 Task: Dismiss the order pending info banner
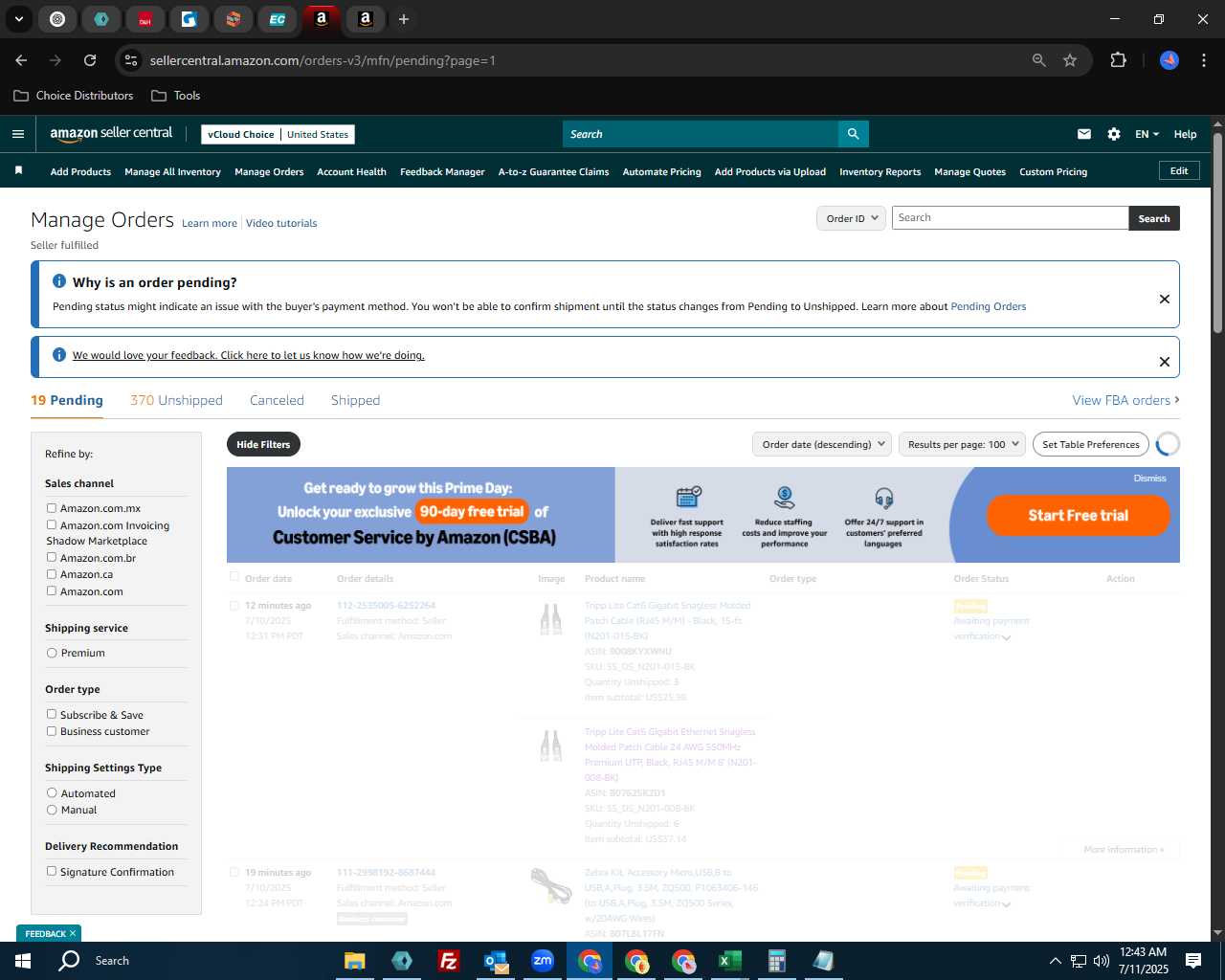[1164, 299]
